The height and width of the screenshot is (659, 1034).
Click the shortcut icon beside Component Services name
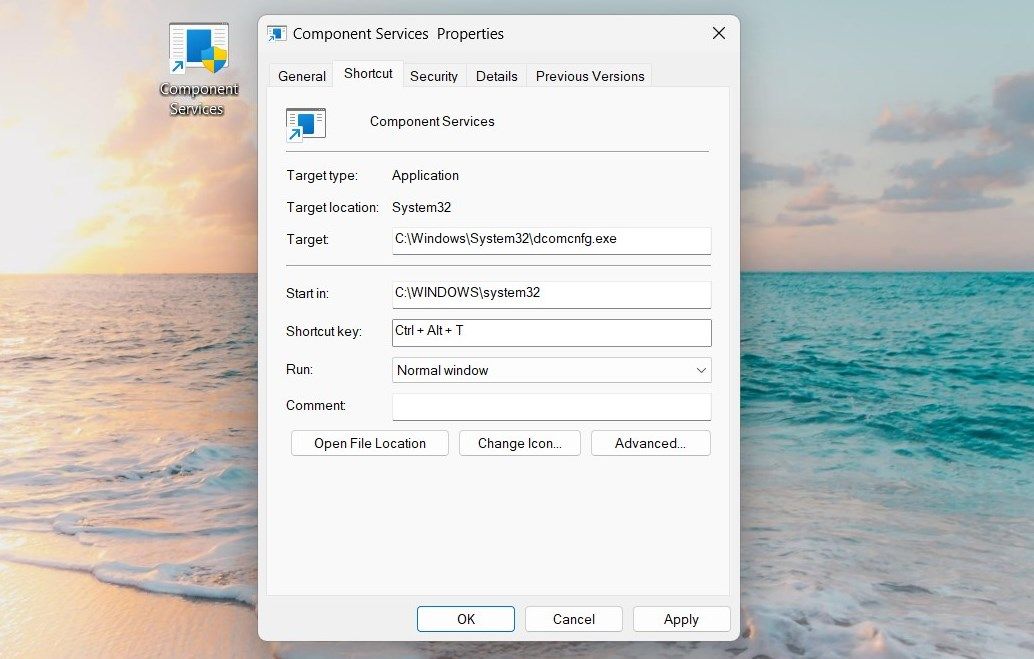(x=306, y=124)
